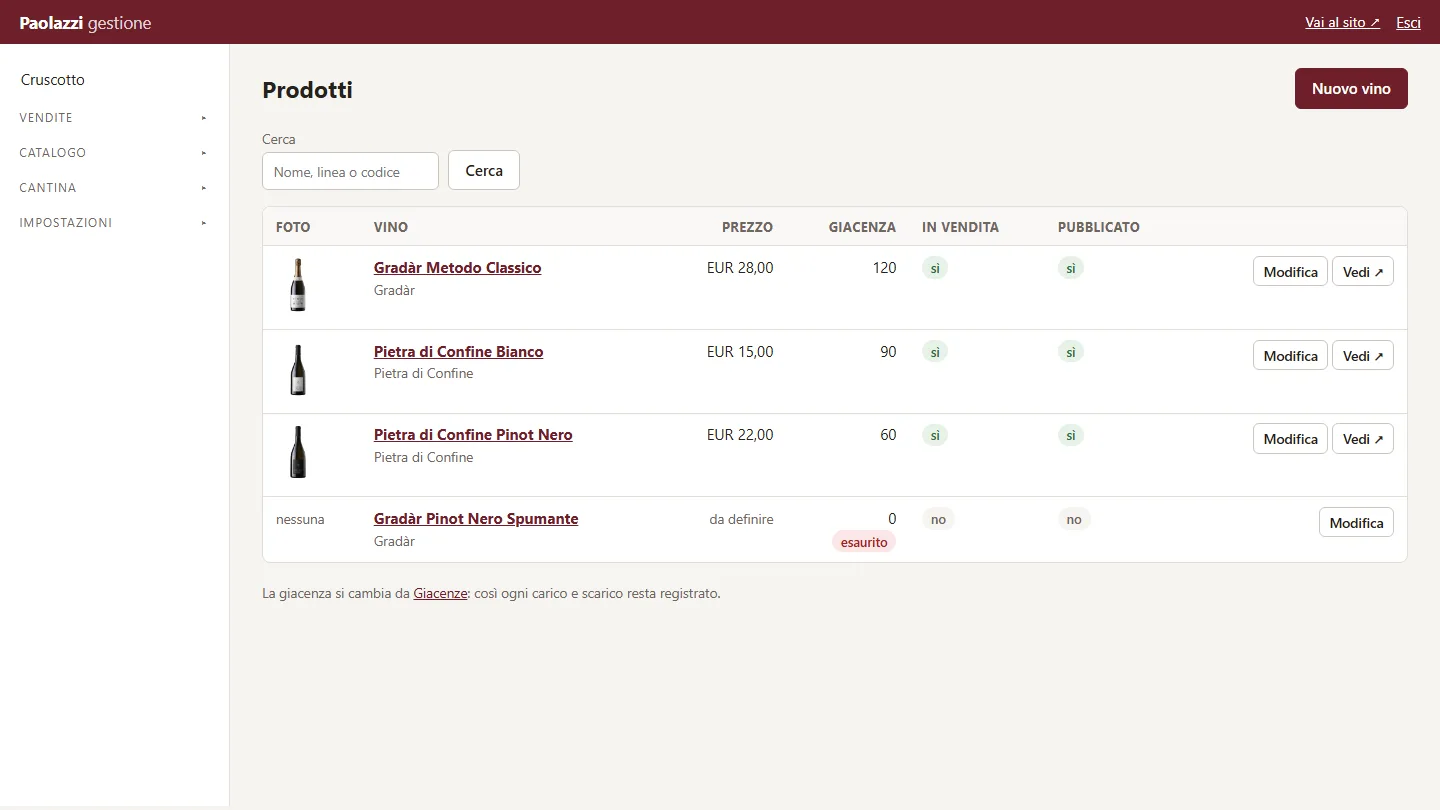Click the In vendita column header
This screenshot has width=1440, height=810.
pyautogui.click(x=960, y=227)
